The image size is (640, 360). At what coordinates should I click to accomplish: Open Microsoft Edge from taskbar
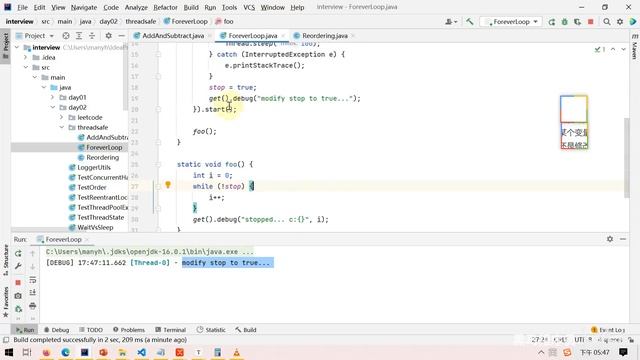[x=65, y=352]
